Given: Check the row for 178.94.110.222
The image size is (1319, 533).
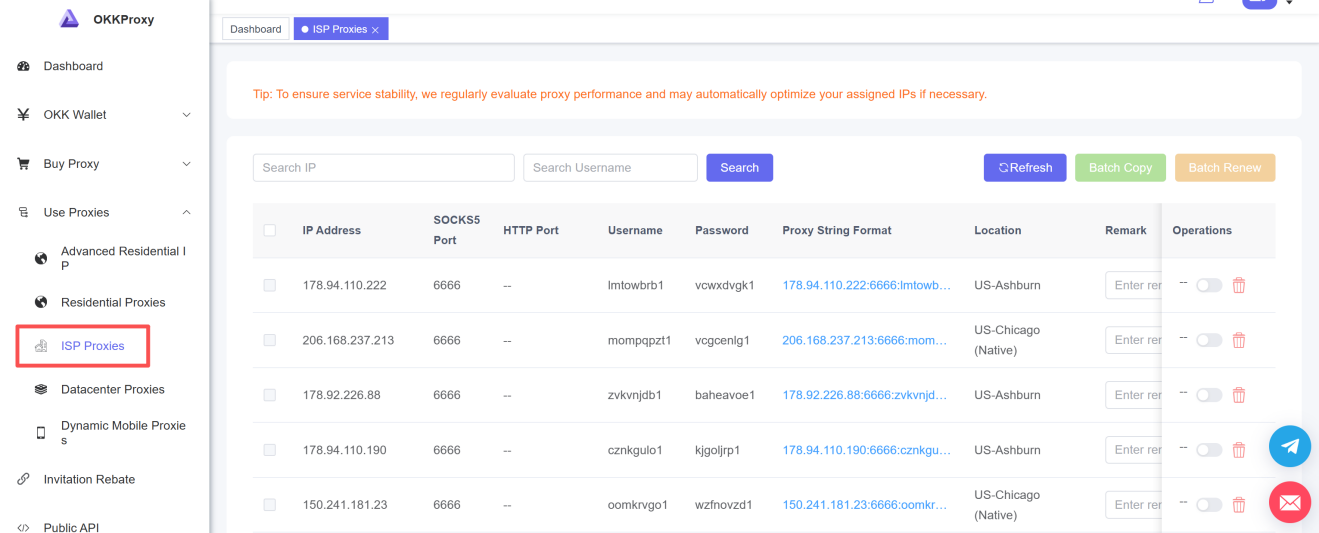Looking at the screenshot, I should [270, 285].
